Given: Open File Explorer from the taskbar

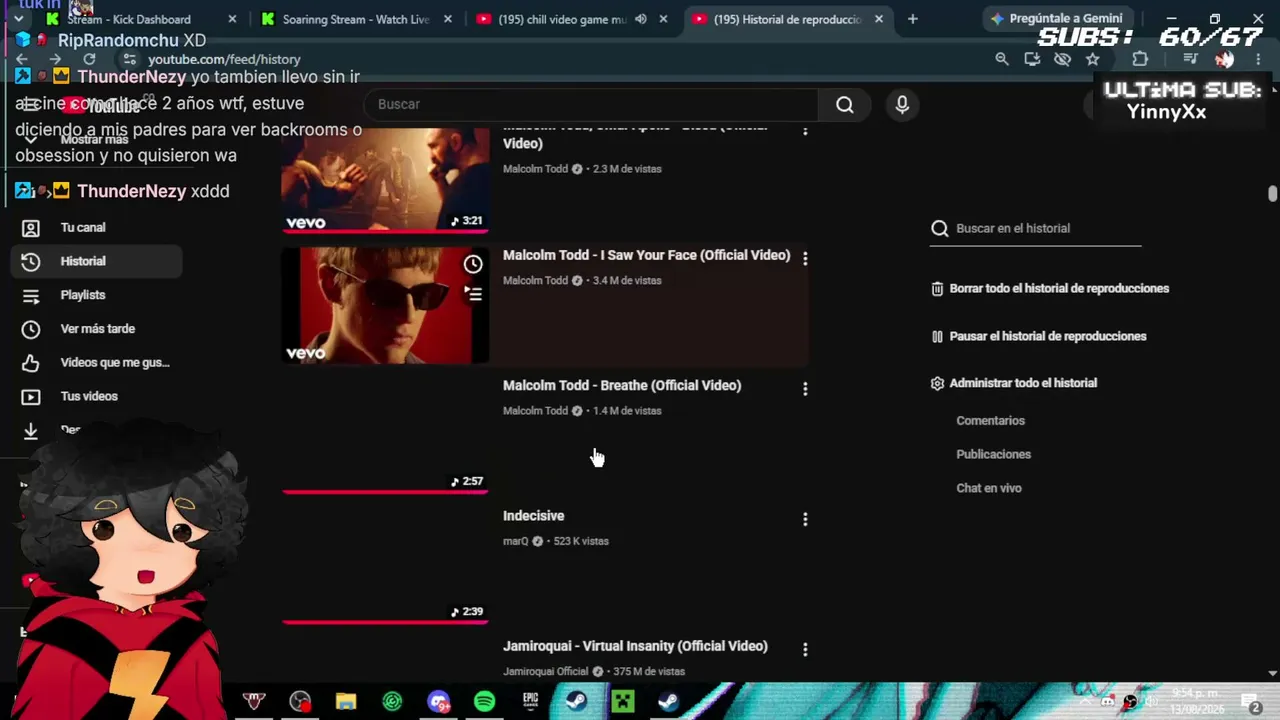Looking at the screenshot, I should click(x=346, y=701).
